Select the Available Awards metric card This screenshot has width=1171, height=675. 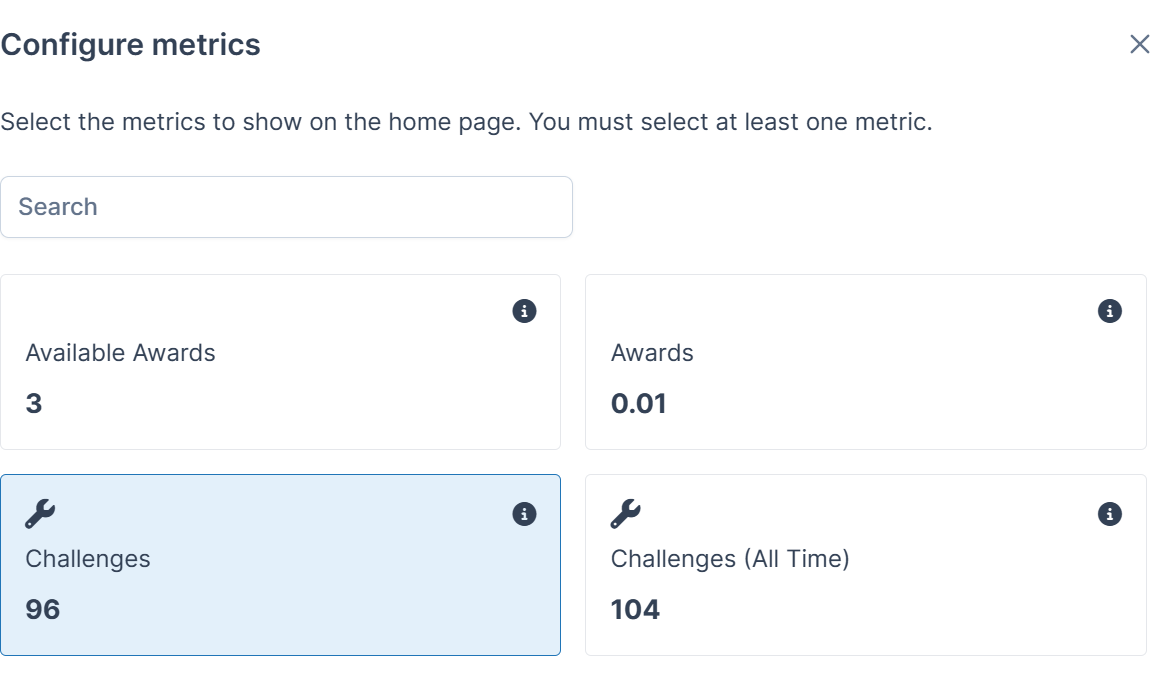[x=280, y=362]
